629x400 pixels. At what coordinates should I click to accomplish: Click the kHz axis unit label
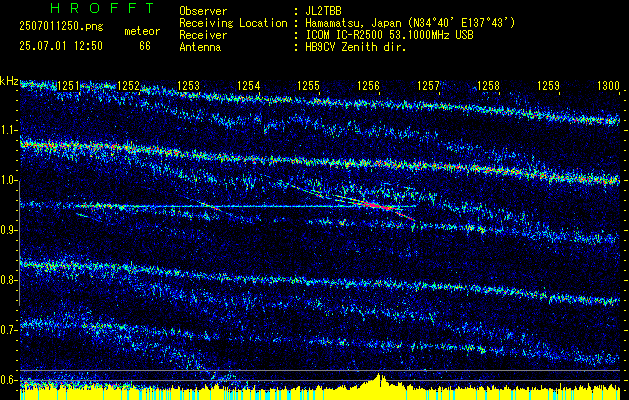coord(9,81)
